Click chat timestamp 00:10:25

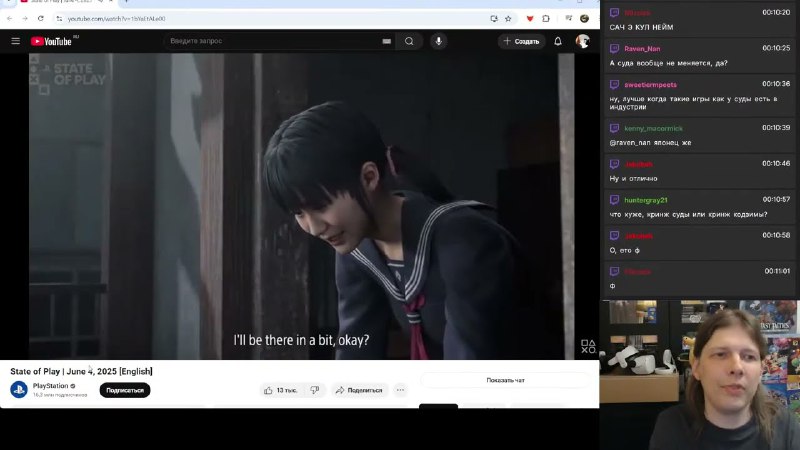point(776,48)
